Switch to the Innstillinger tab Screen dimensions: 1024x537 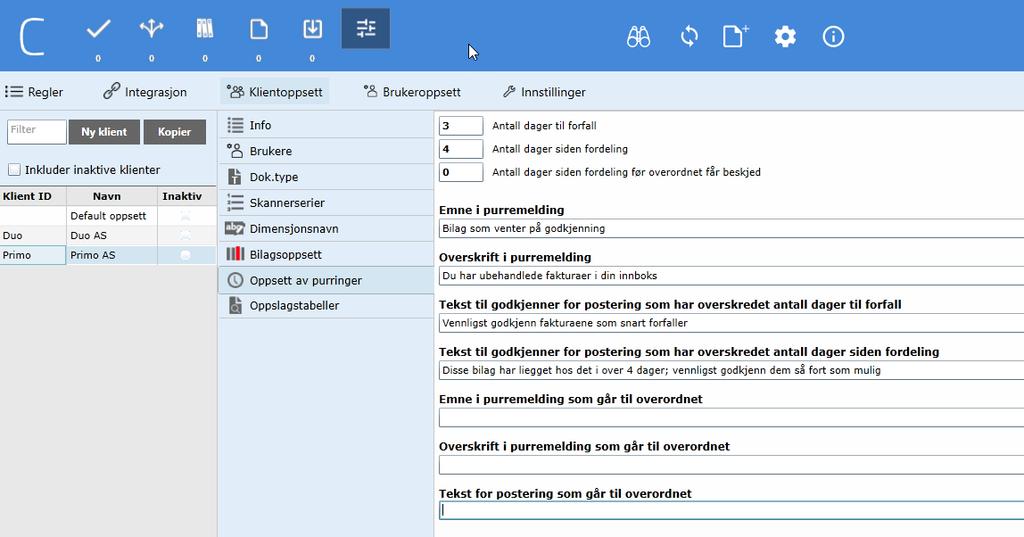[544, 92]
